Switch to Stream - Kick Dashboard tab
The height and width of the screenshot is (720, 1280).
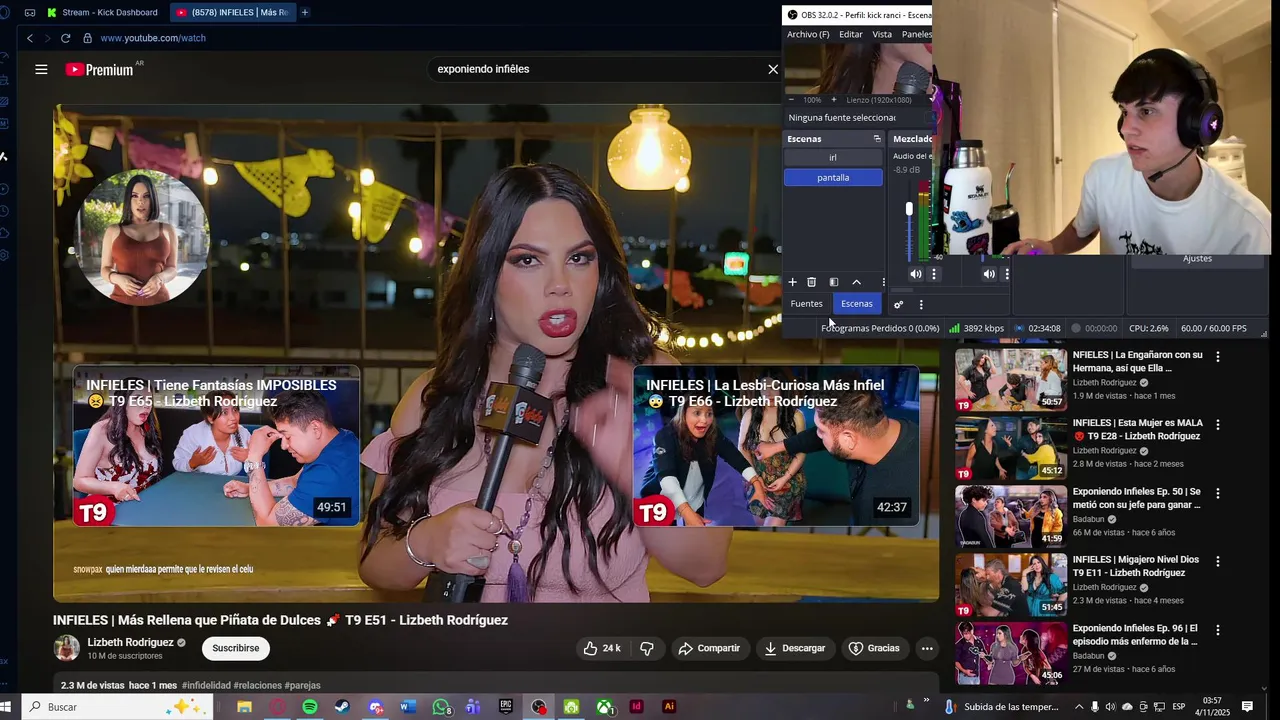[102, 12]
